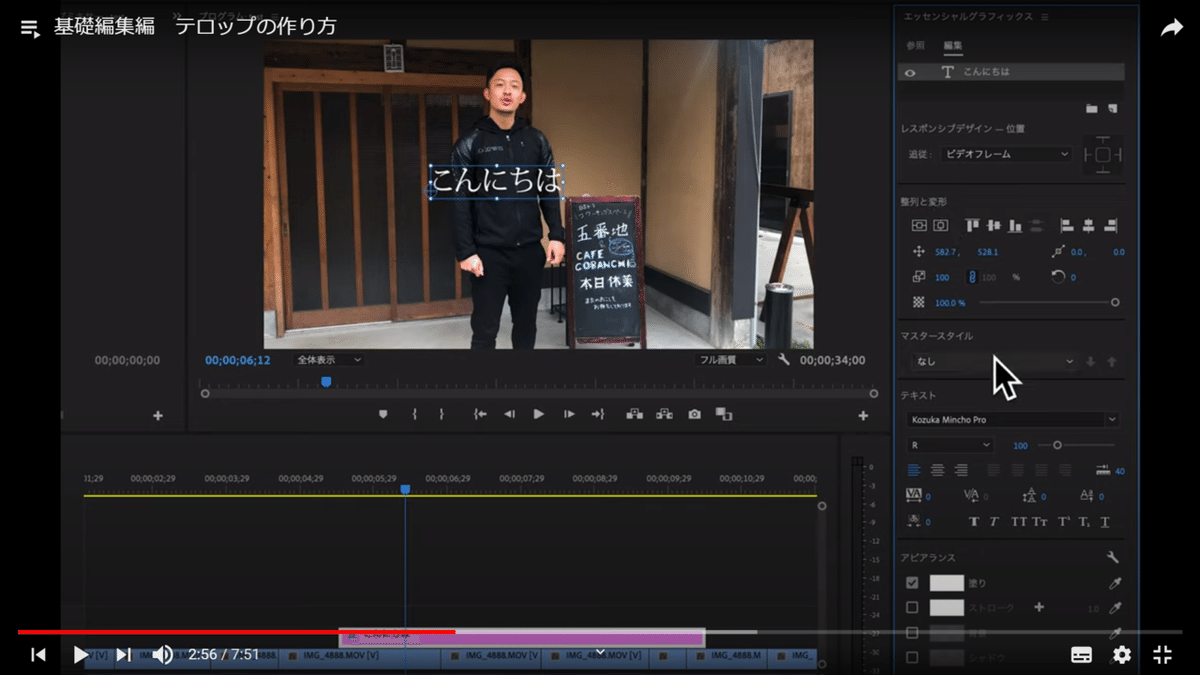Image resolution: width=1200 pixels, height=675 pixels.
Task: Toggle the 塗り fill checkbox
Action: point(912,583)
